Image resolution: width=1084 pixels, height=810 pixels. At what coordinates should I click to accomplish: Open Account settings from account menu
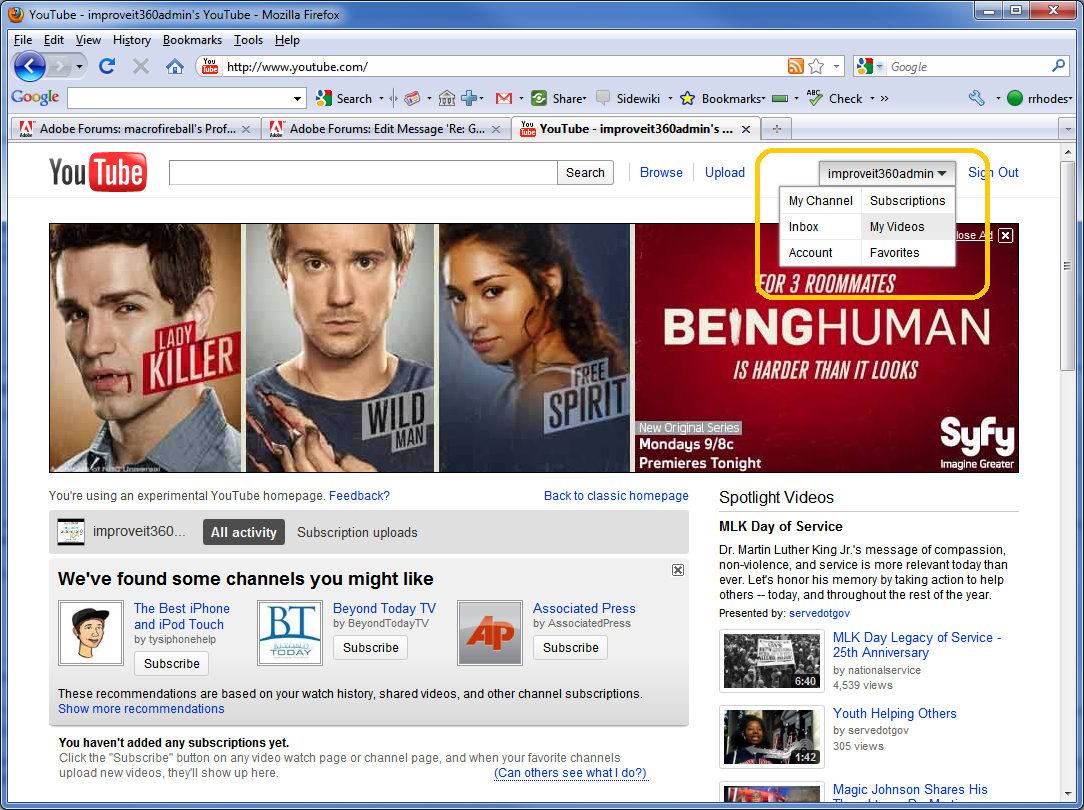(x=821, y=253)
